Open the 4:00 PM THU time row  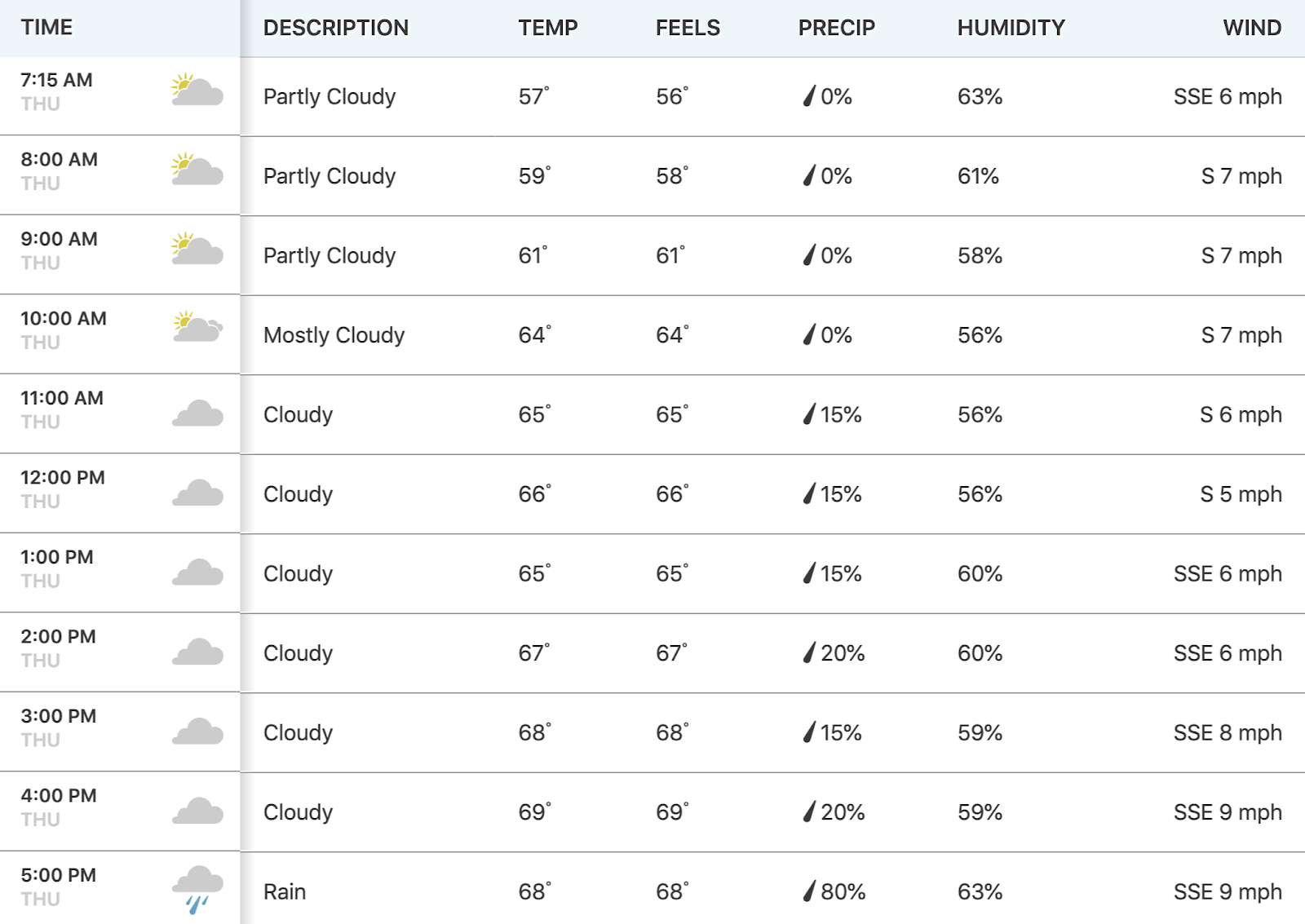pos(120,811)
